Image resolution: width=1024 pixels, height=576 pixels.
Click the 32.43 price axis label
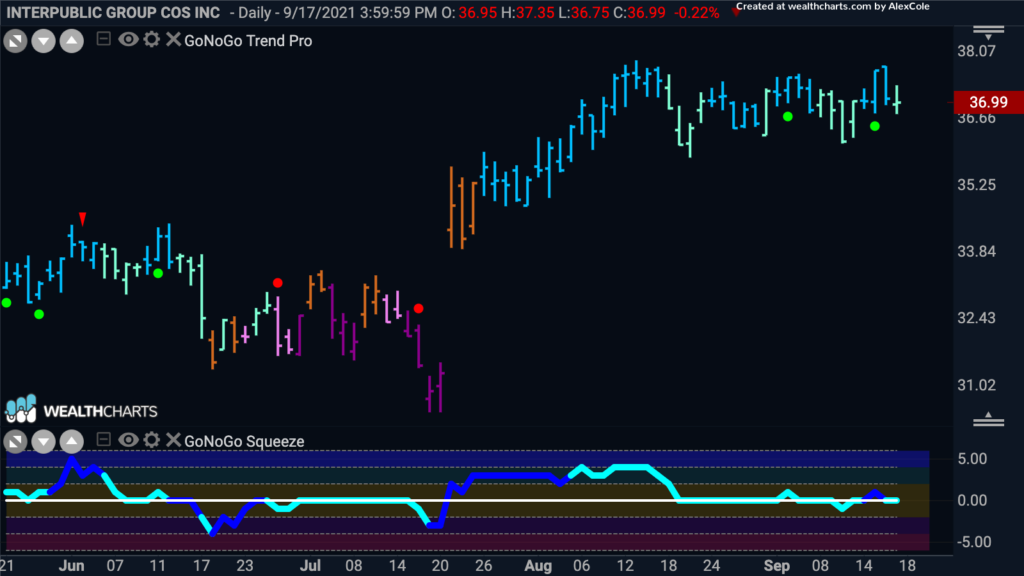click(976, 318)
